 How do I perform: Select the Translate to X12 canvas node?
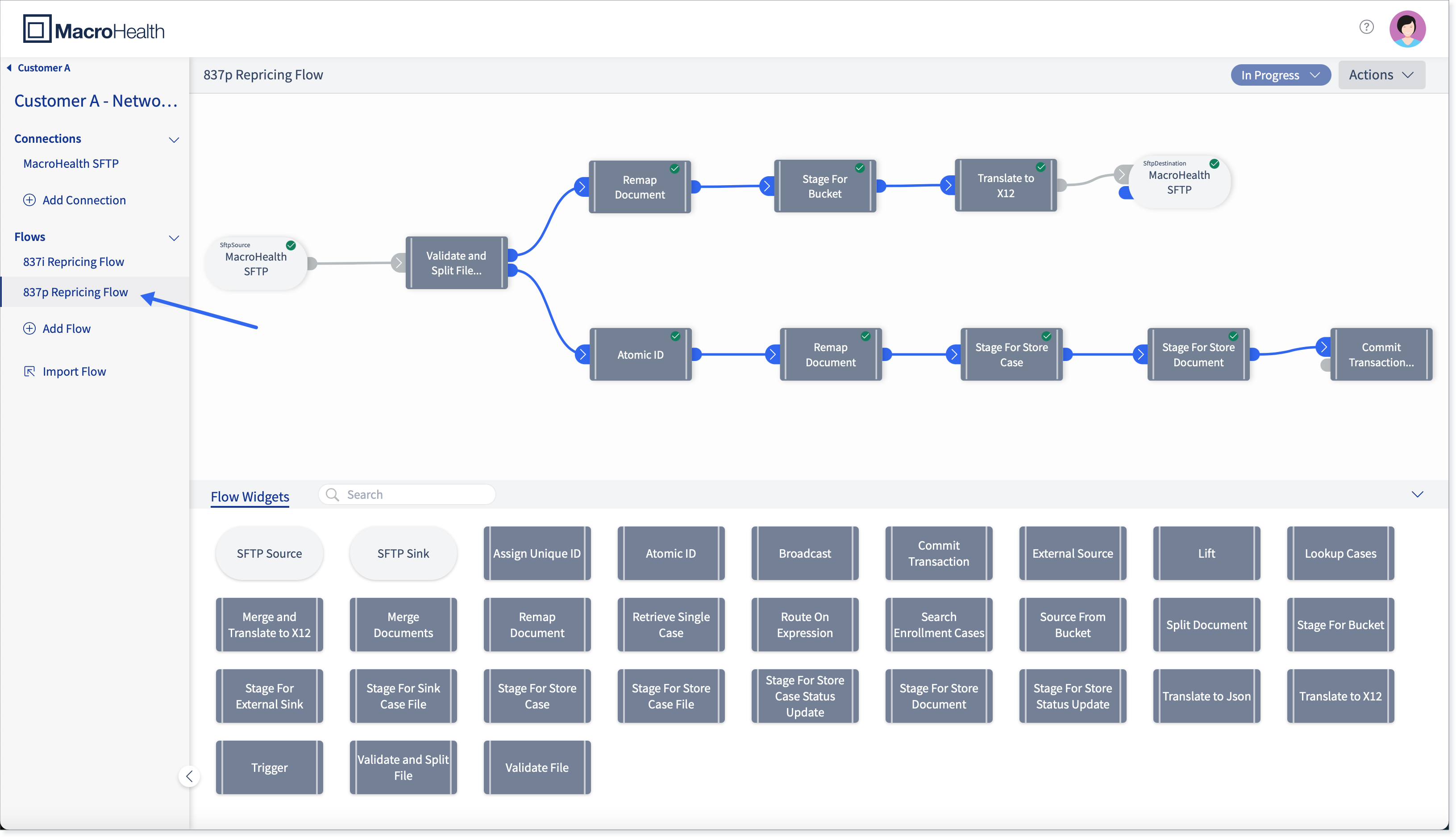click(x=1005, y=186)
